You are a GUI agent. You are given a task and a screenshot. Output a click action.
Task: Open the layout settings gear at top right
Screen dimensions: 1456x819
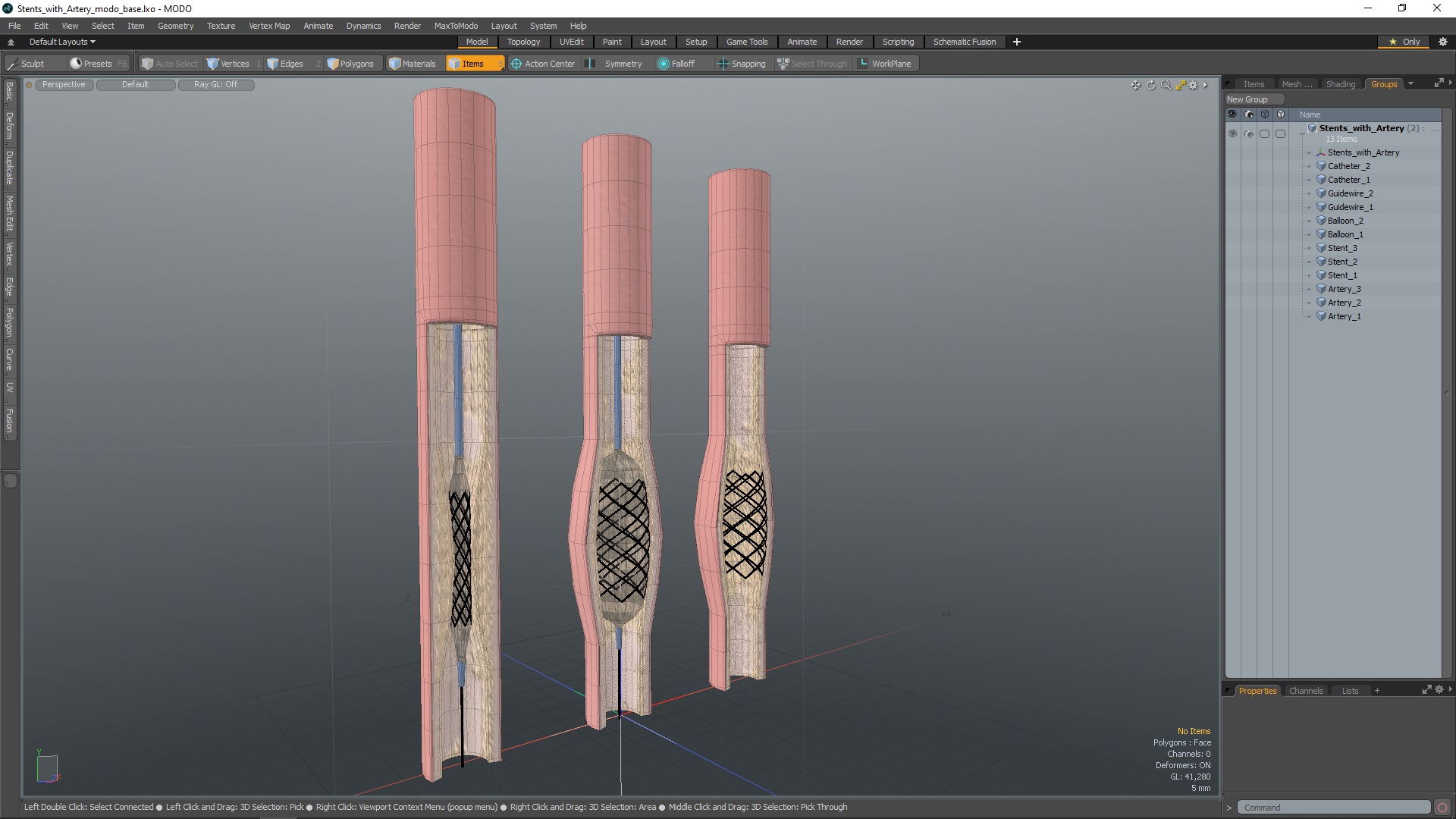[x=1442, y=42]
